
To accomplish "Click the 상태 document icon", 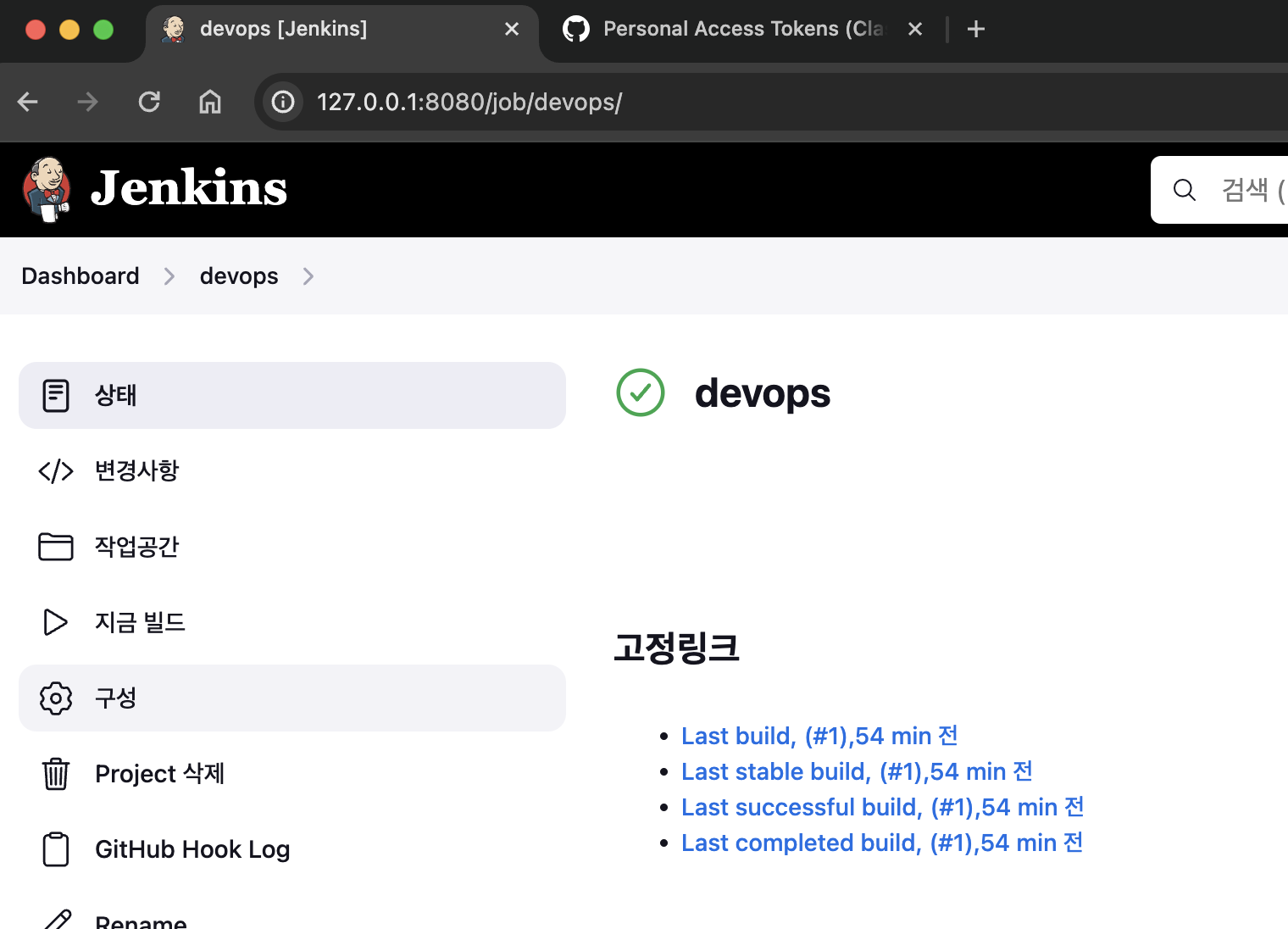I will click(56, 395).
